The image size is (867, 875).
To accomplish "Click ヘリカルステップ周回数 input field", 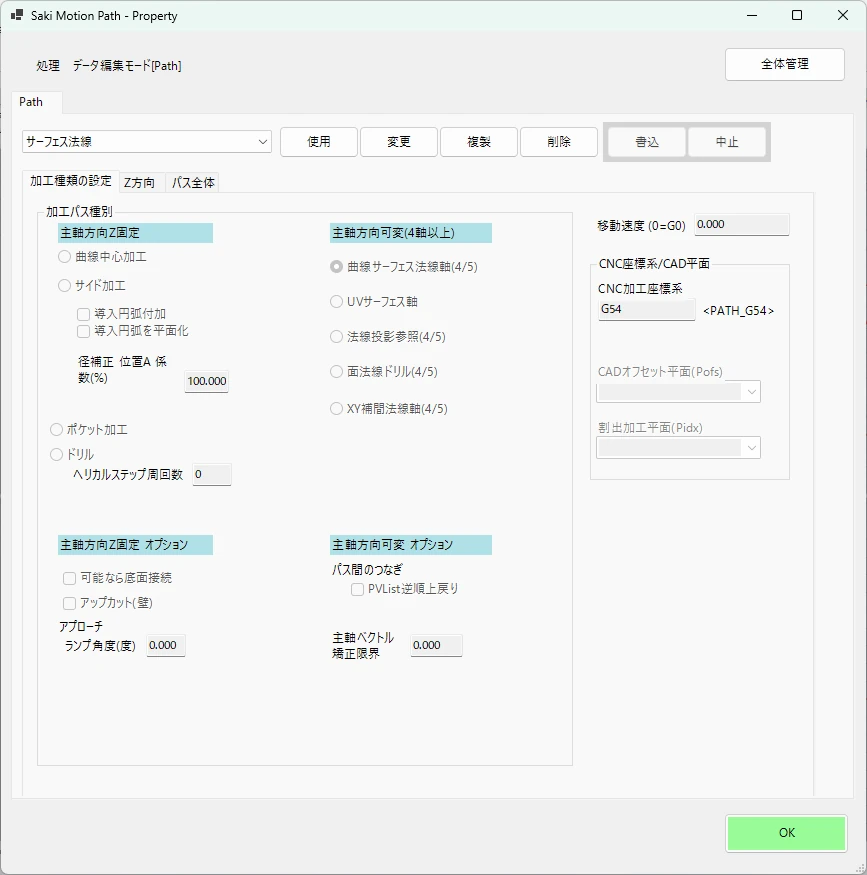I will (212, 474).
